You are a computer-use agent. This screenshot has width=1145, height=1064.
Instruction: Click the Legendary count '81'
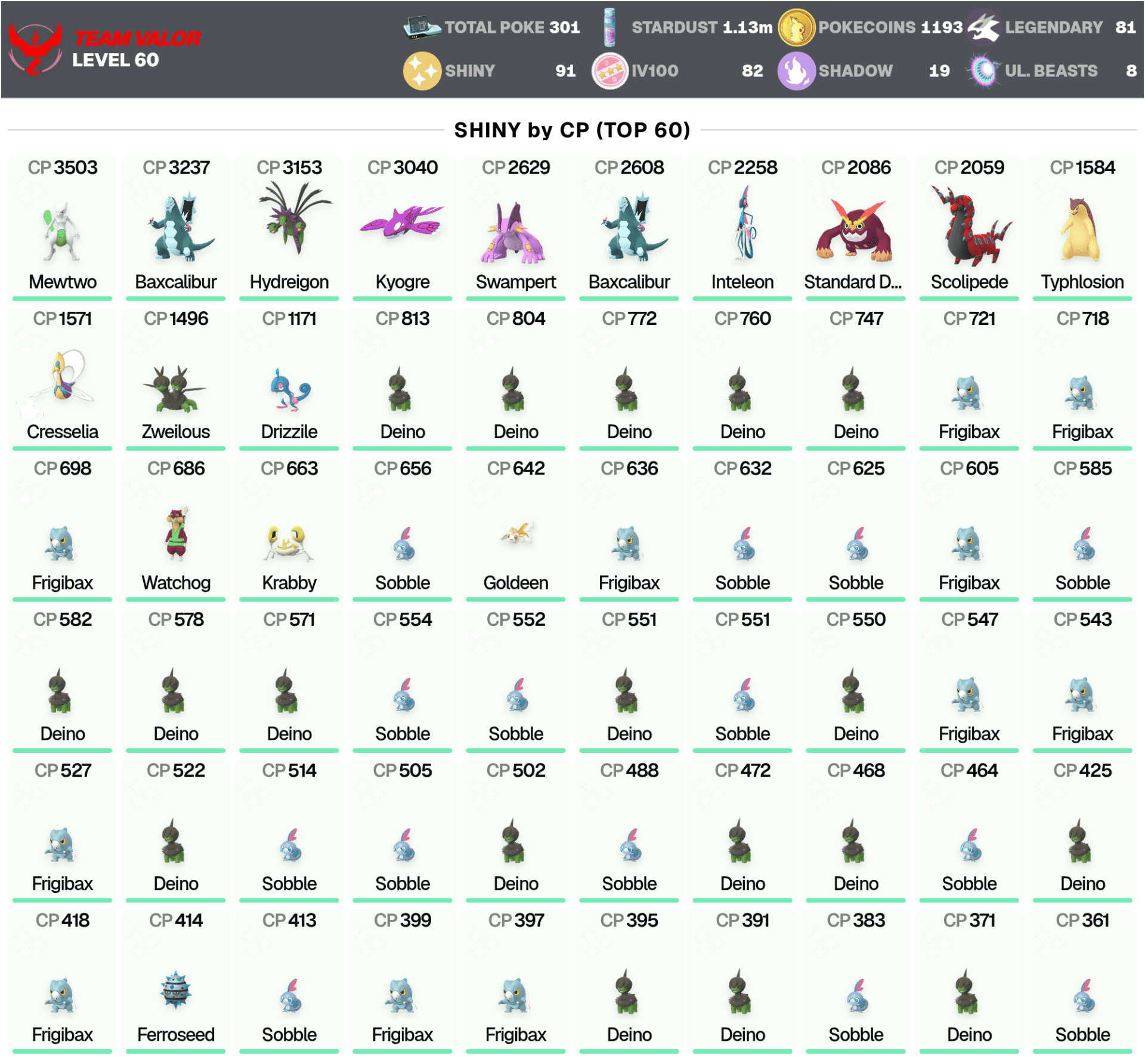(1125, 27)
